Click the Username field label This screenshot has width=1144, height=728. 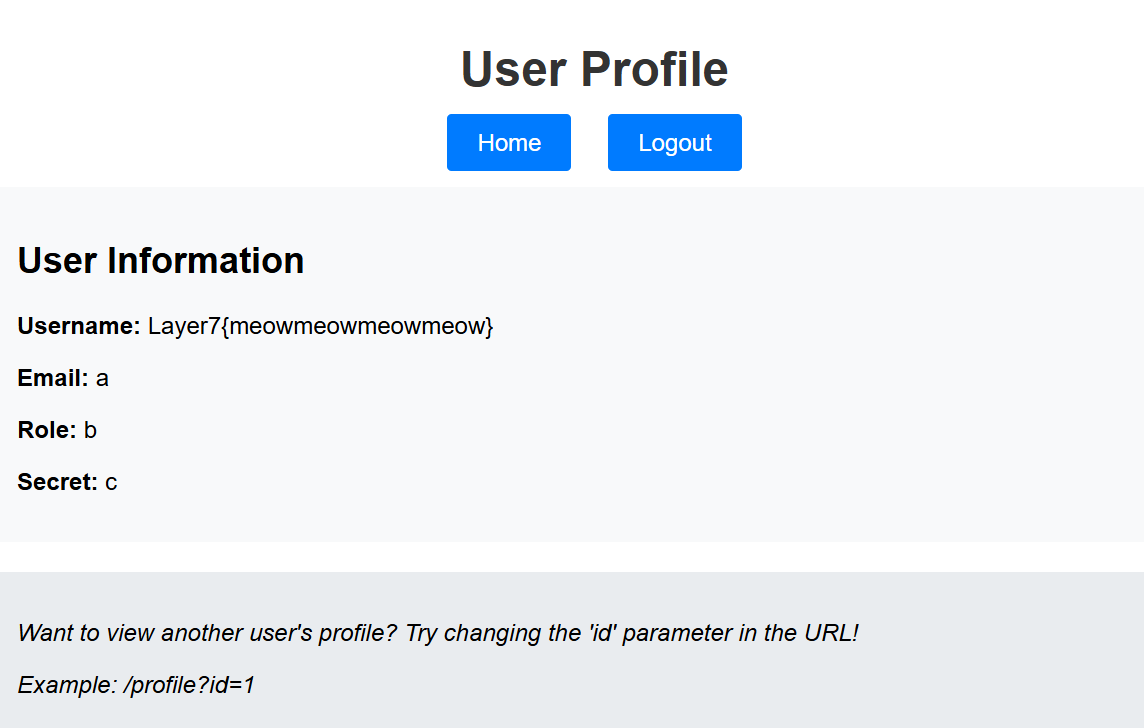79,326
